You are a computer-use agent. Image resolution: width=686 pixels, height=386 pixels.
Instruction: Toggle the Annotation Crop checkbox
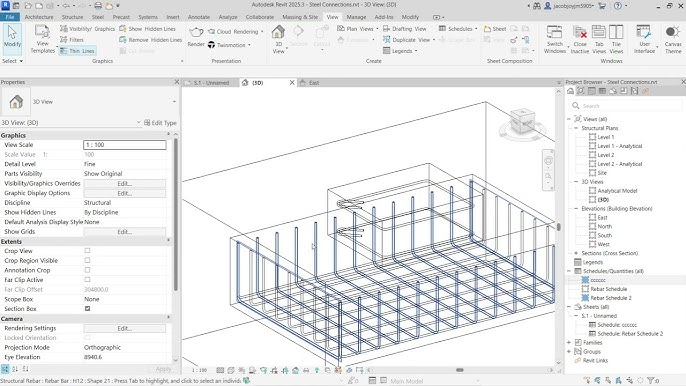coord(88,270)
